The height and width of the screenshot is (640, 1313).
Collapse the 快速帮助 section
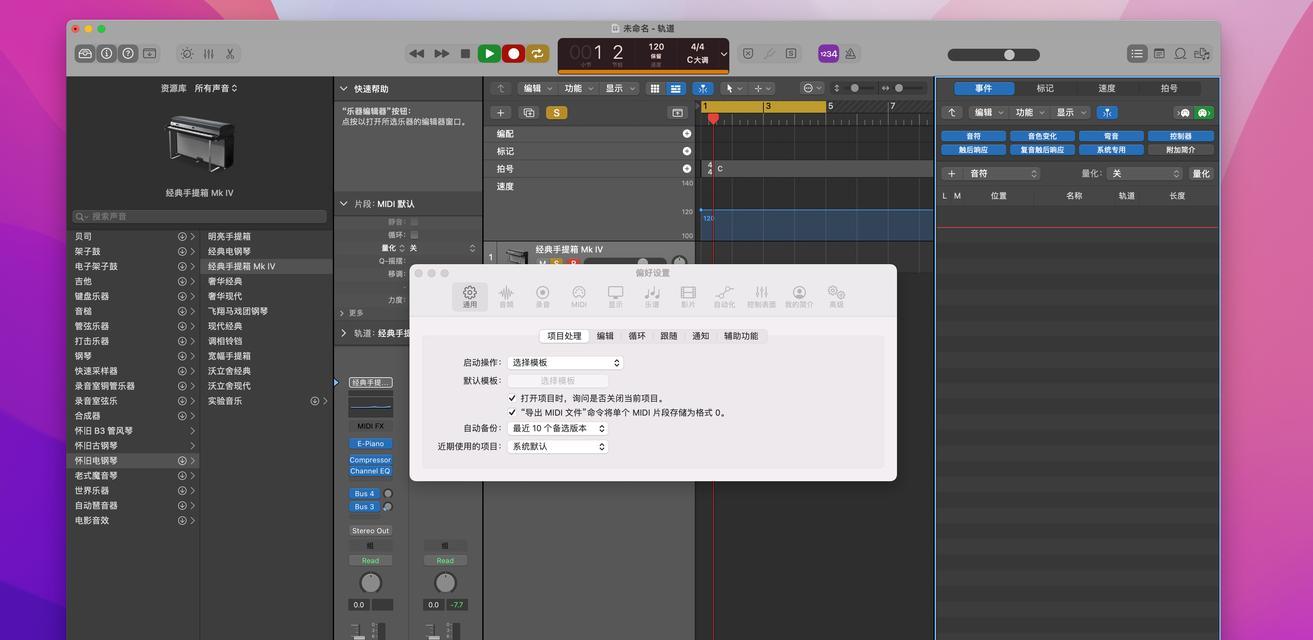tap(344, 89)
